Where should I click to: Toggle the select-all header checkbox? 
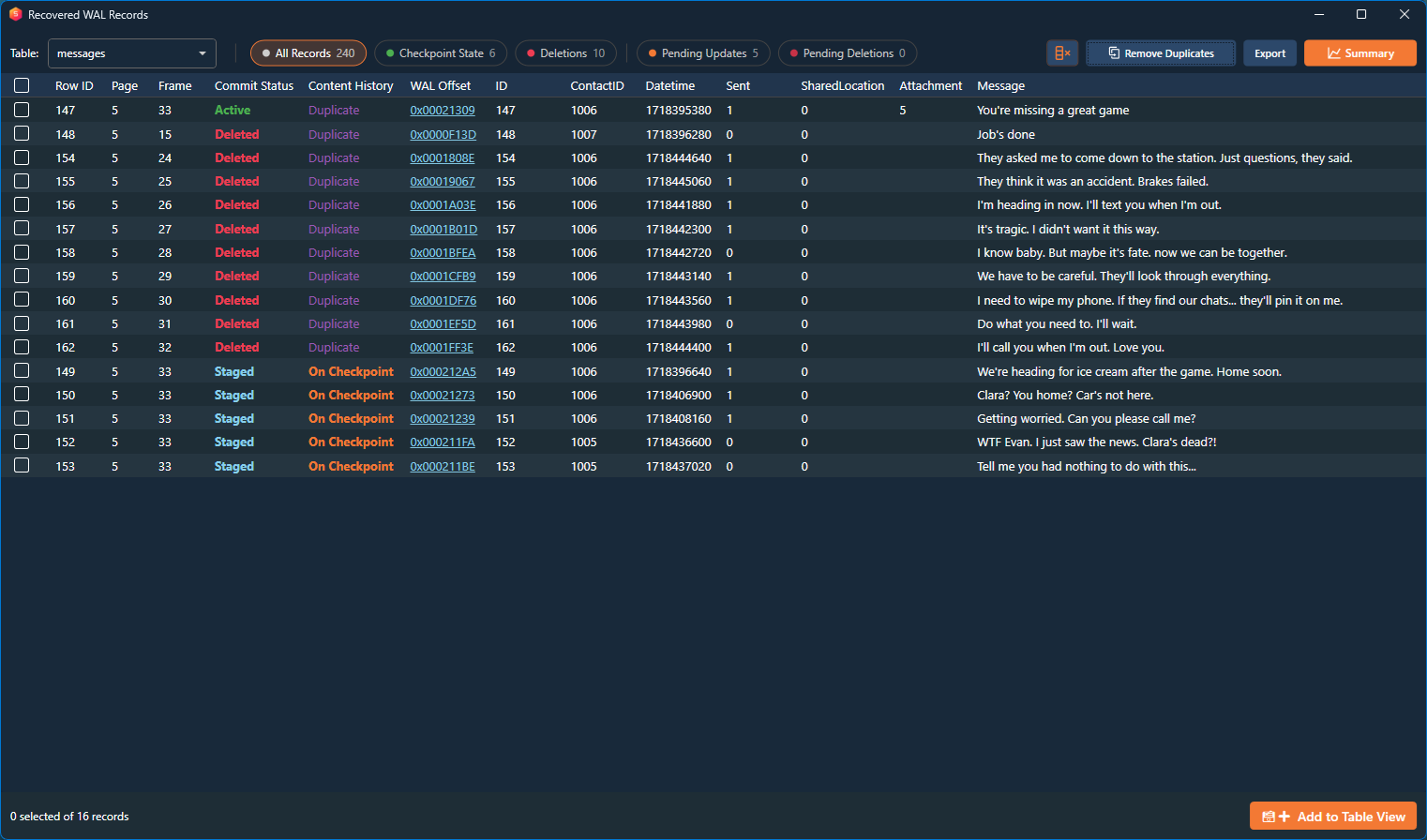pyautogui.click(x=22, y=85)
